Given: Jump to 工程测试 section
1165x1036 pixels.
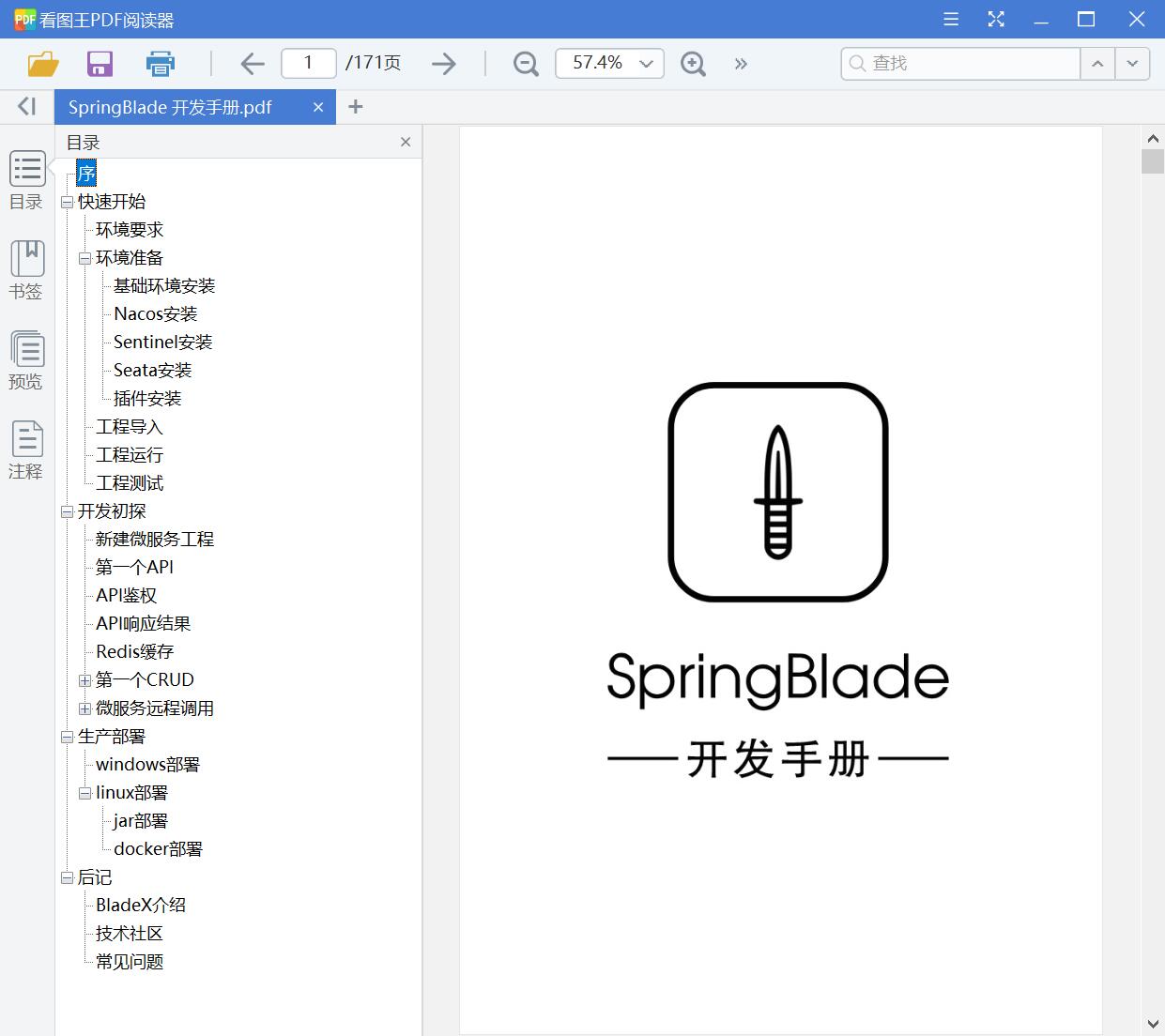Looking at the screenshot, I should [x=130, y=483].
